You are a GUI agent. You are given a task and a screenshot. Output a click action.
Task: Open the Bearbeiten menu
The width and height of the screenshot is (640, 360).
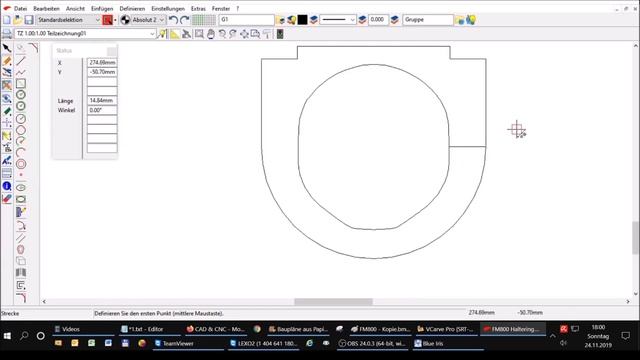pyautogui.click(x=46, y=9)
